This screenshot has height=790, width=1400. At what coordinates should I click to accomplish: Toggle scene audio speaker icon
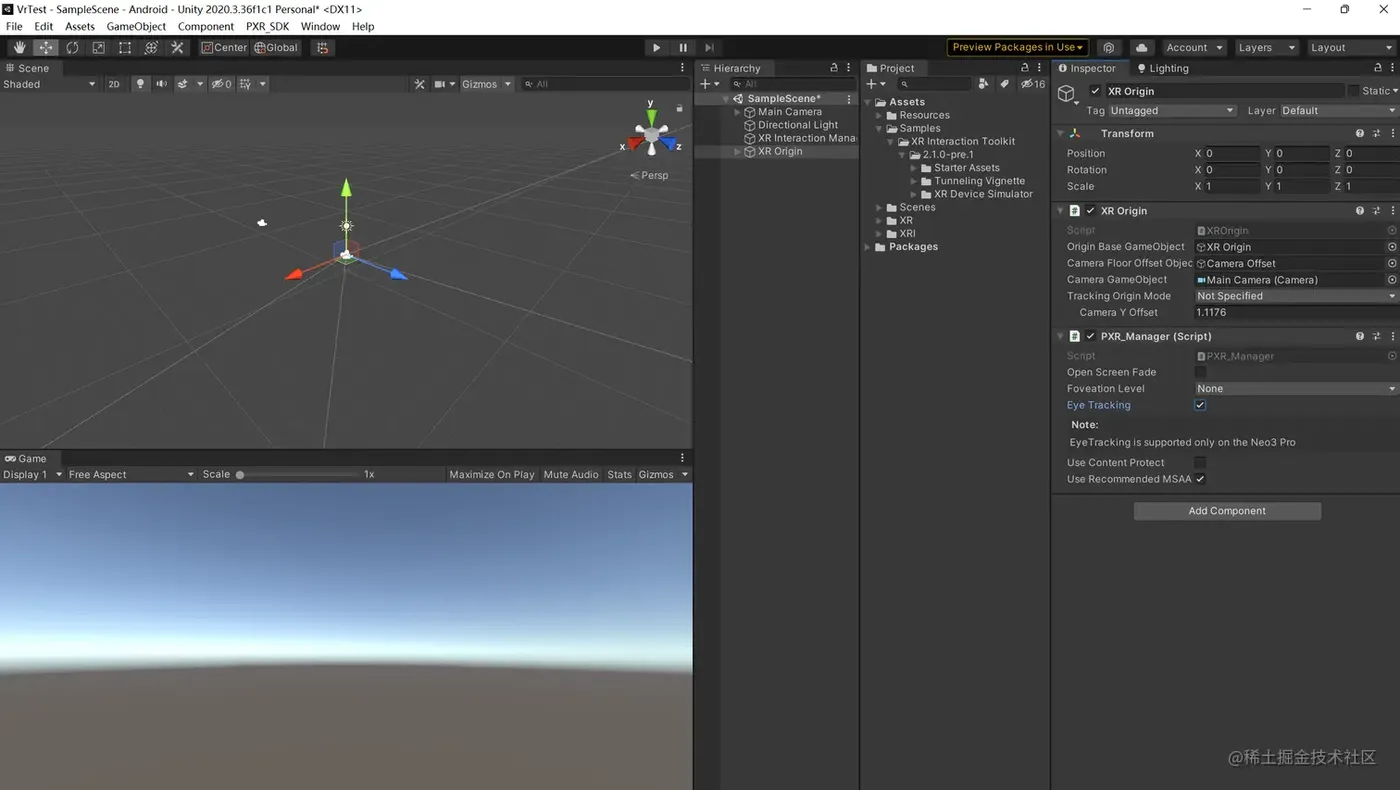[161, 84]
